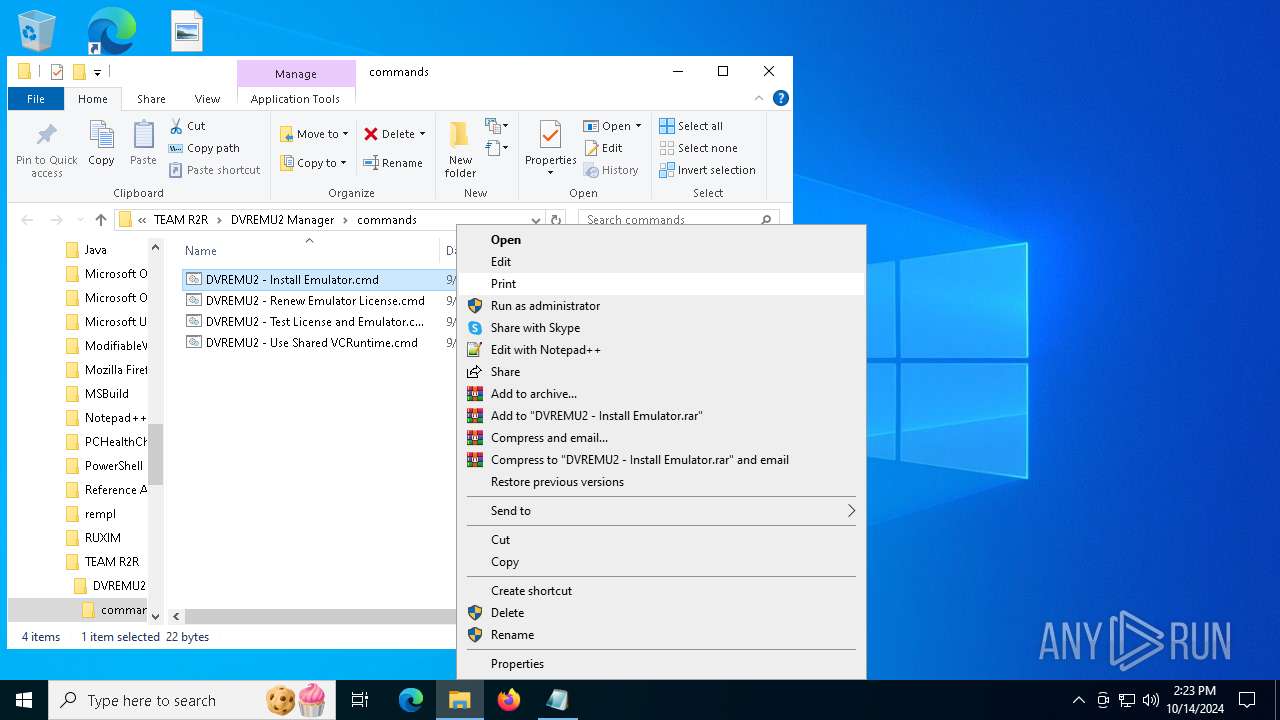The width and height of the screenshot is (1280, 720).
Task: Click the Up one level arrow
Action: point(100,220)
